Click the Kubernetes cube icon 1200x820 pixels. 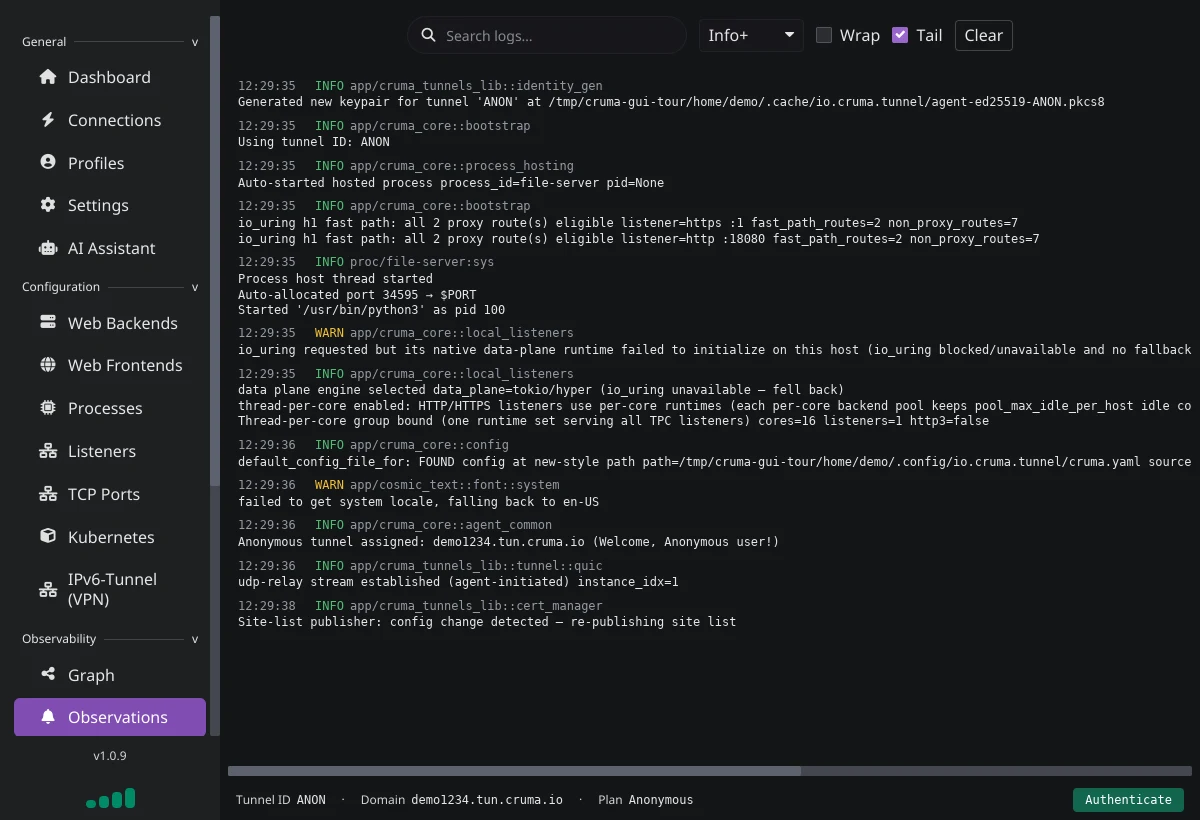47,537
